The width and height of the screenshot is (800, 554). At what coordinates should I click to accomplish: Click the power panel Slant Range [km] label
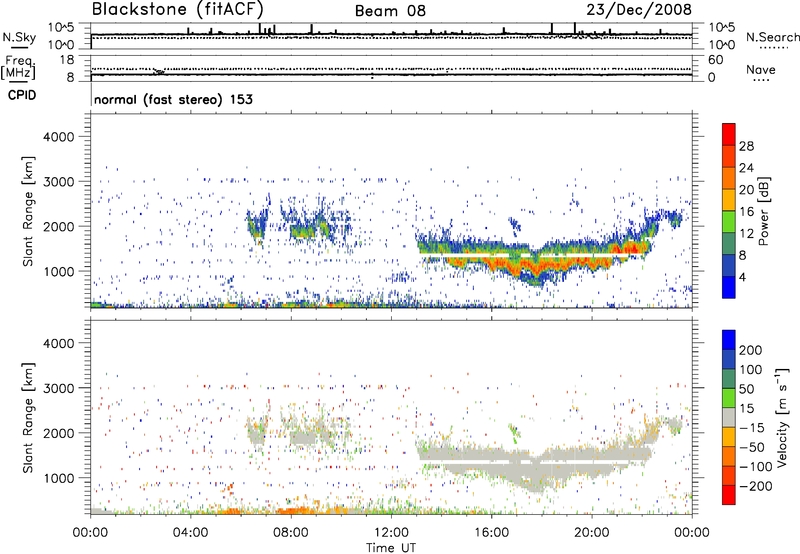click(28, 211)
